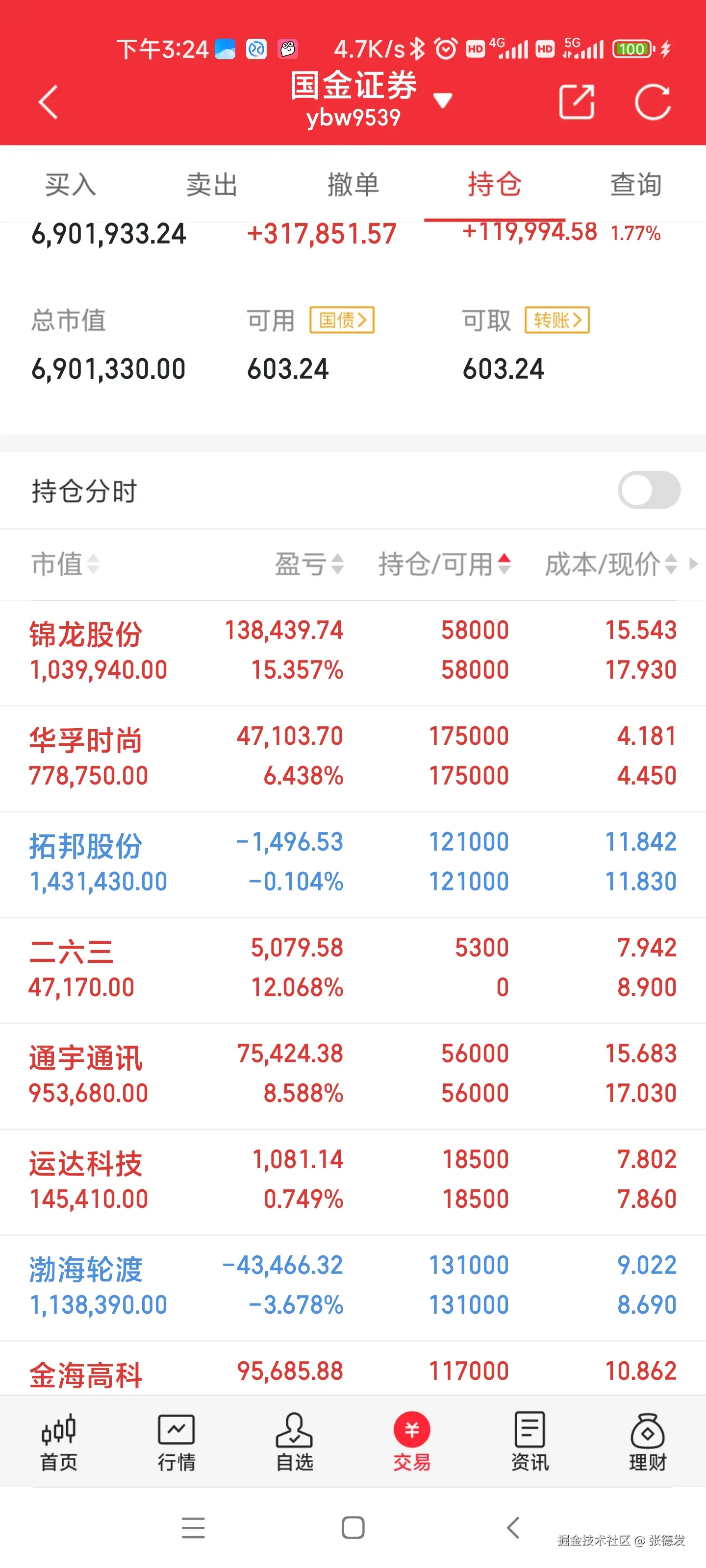The height and width of the screenshot is (1568, 706).
Task: Open 自选 watchlist icon
Action: tap(294, 1442)
